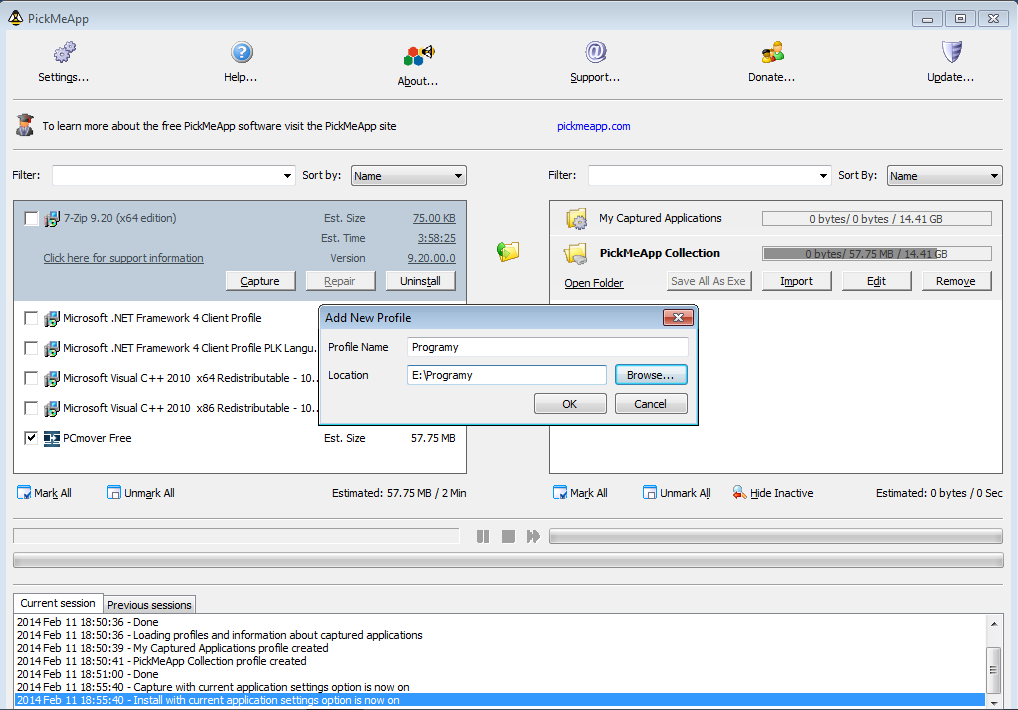The height and width of the screenshot is (710, 1018).
Task: Pause the current operation
Action: click(483, 536)
